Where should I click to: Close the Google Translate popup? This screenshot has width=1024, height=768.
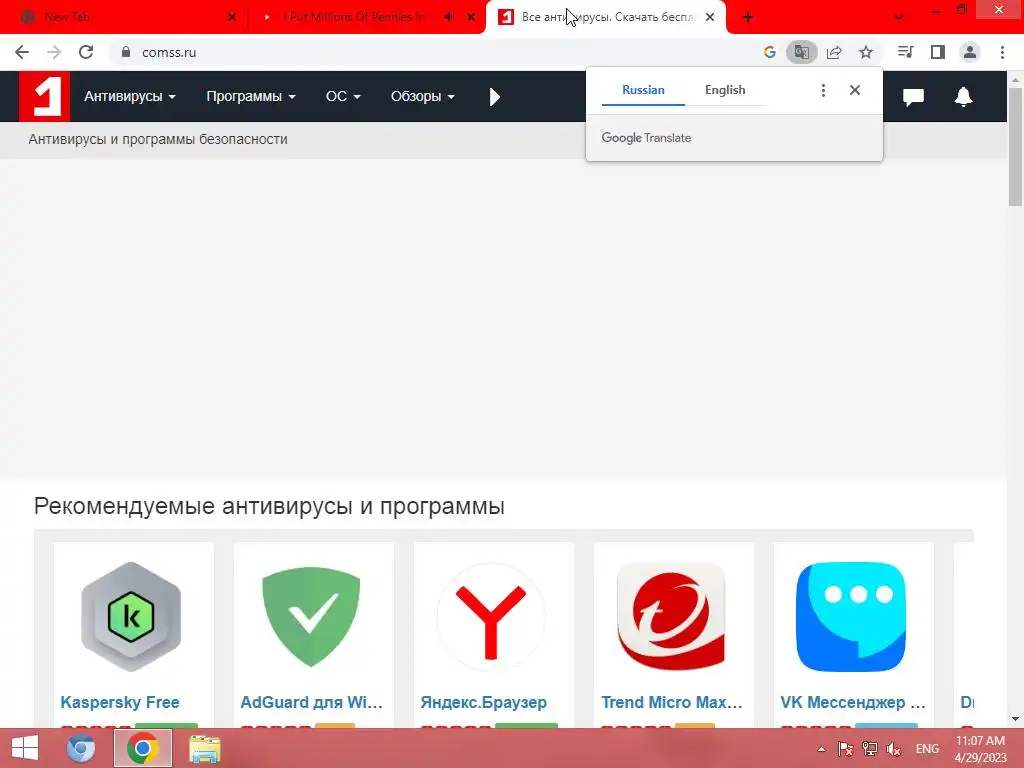click(855, 90)
